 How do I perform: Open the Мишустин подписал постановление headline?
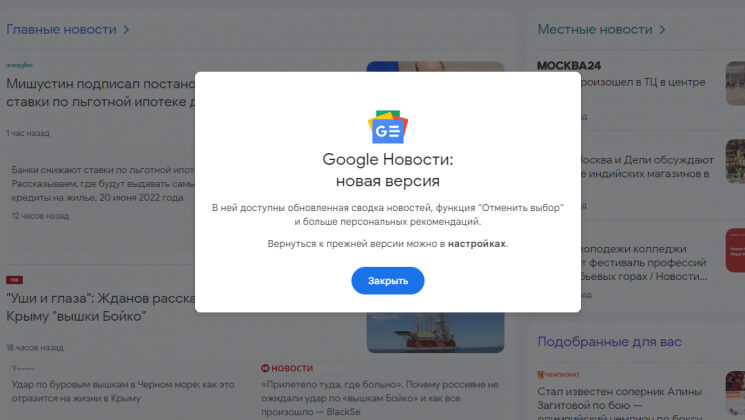[101, 93]
